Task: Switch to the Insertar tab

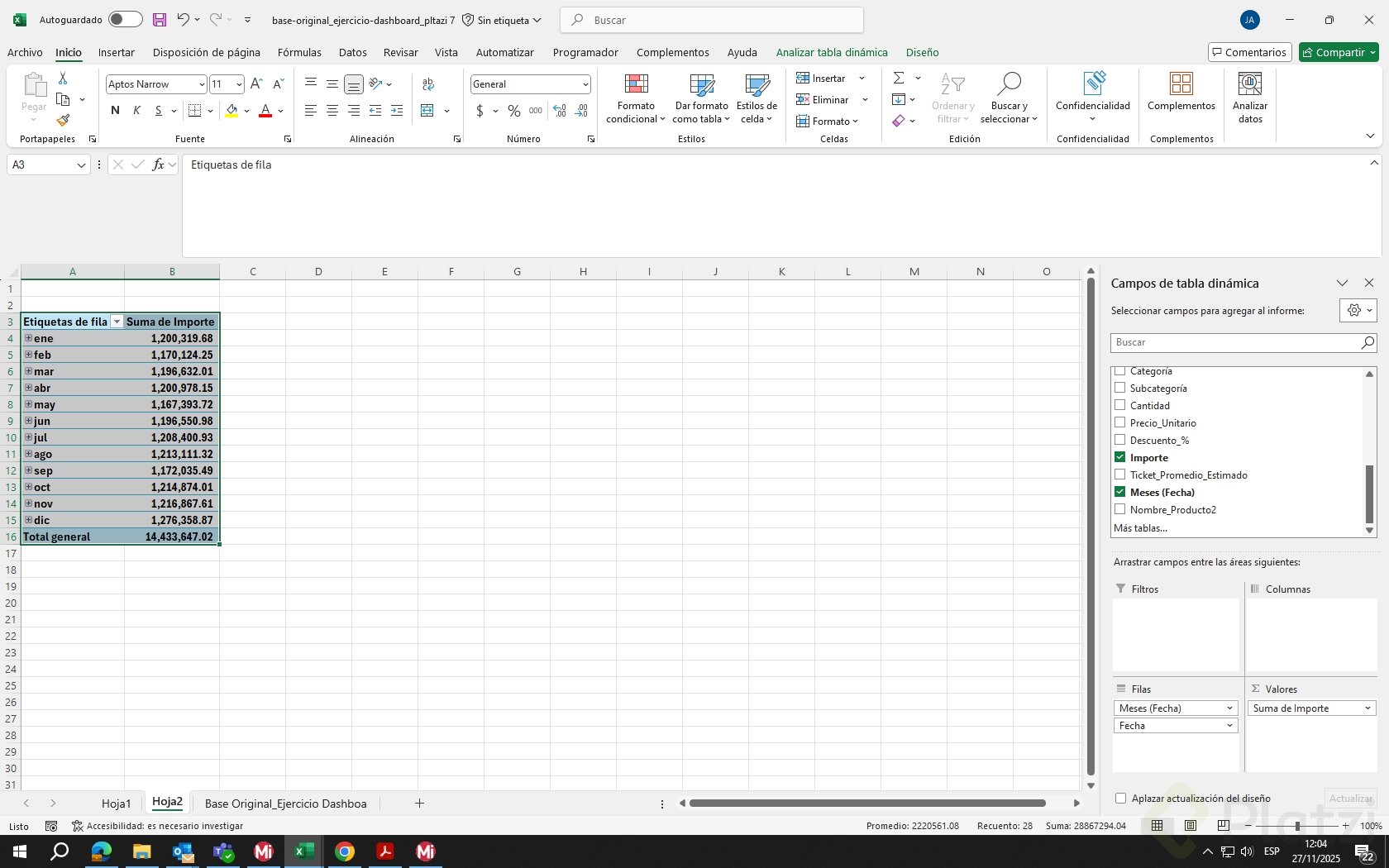Action: [117, 52]
